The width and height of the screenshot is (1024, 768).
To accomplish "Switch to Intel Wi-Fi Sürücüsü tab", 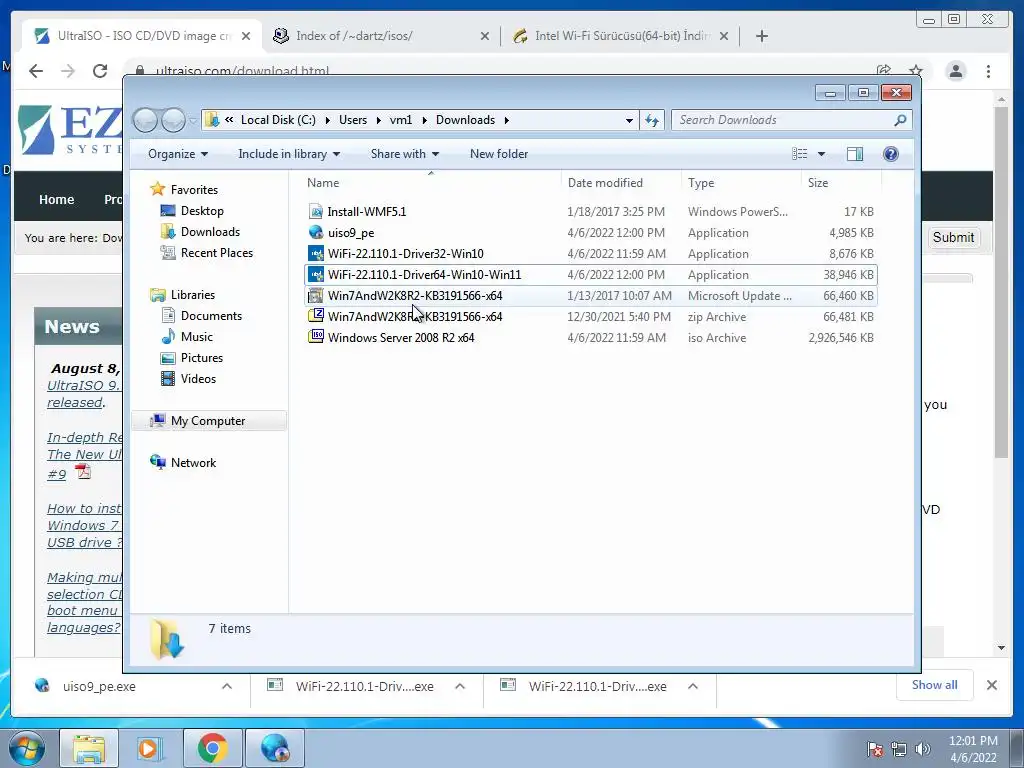I will point(619,36).
